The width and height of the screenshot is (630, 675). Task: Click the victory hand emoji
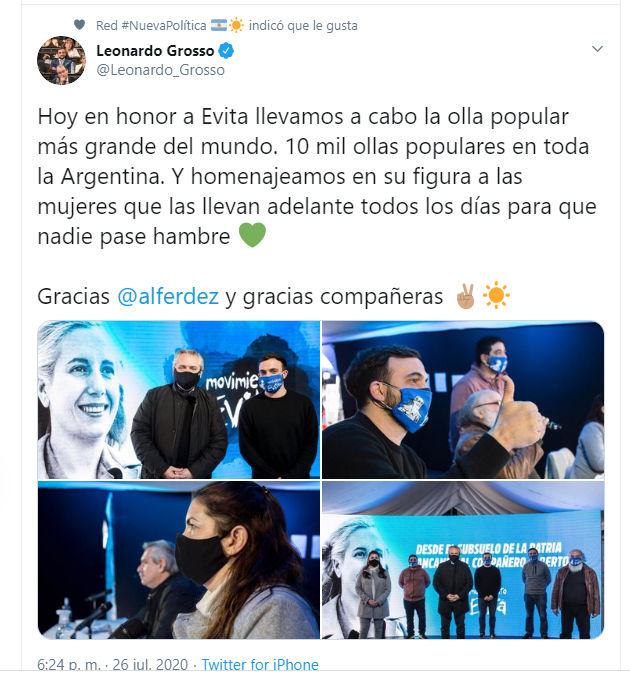click(x=466, y=296)
